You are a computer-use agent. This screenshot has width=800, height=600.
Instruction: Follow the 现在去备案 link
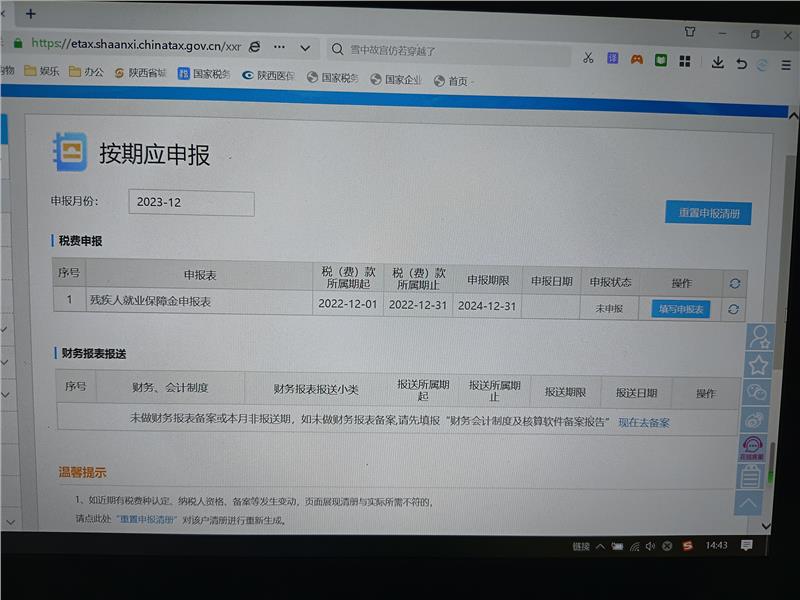pyautogui.click(x=644, y=422)
